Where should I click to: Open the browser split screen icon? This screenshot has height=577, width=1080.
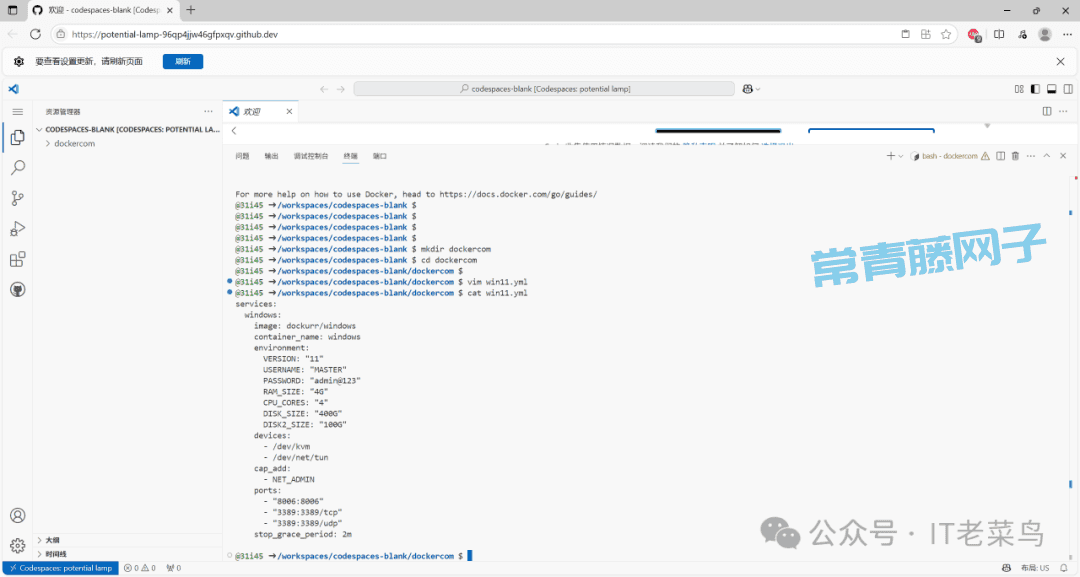pos(999,34)
